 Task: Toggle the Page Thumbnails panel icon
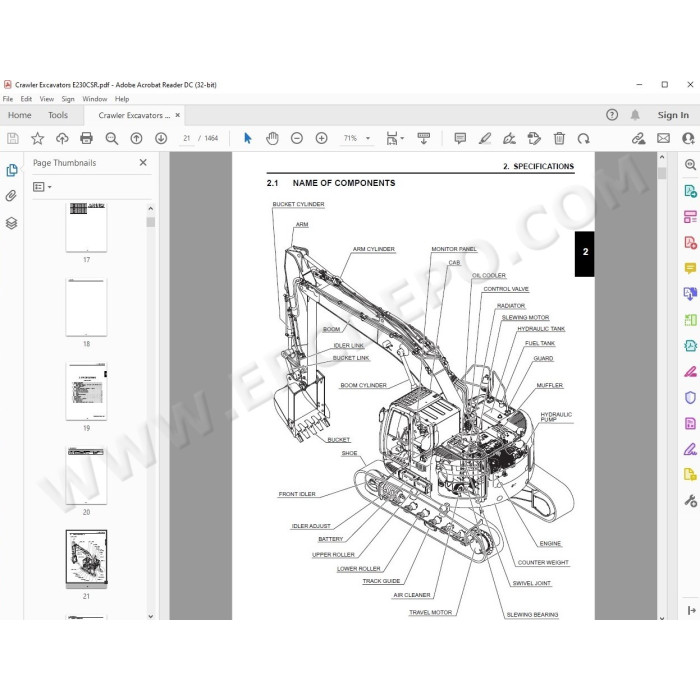pos(12,170)
